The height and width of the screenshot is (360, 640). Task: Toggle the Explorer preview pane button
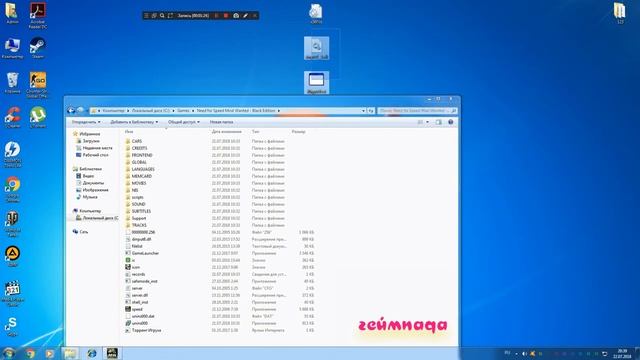tap(438, 122)
